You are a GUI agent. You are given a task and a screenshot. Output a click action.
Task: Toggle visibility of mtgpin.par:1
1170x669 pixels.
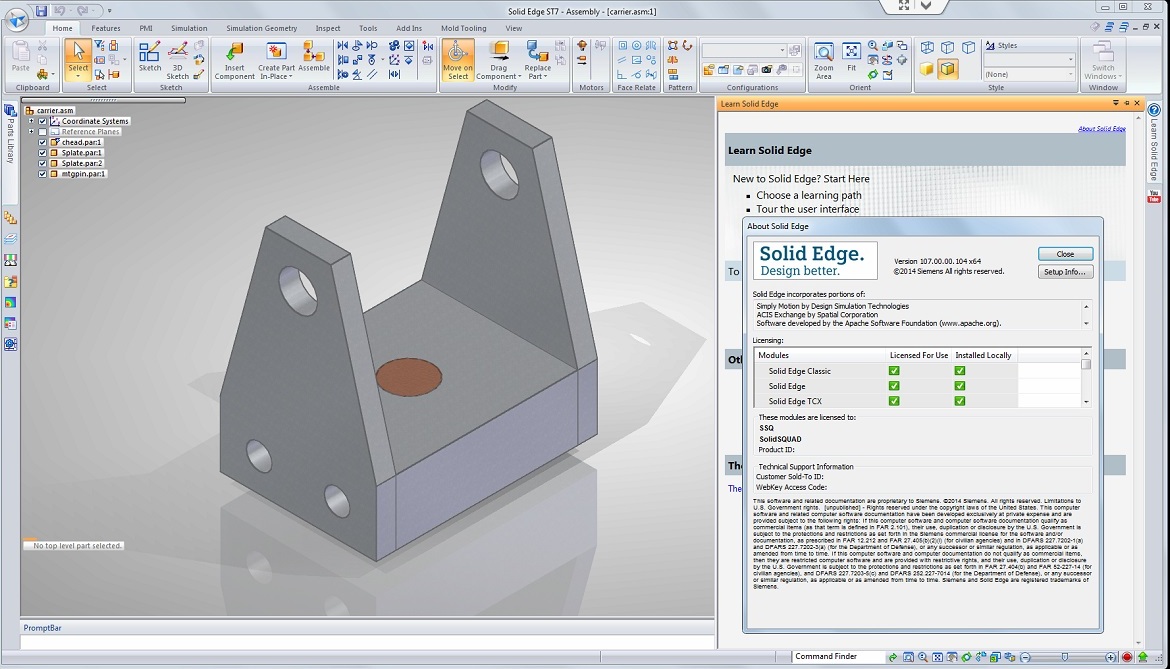coord(43,173)
